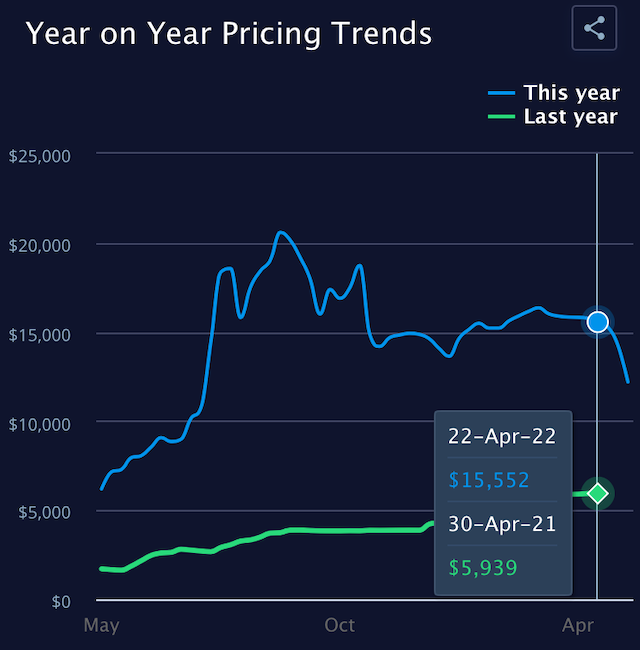Toggle the "This year" legend series
640x650 pixels.
point(571,93)
